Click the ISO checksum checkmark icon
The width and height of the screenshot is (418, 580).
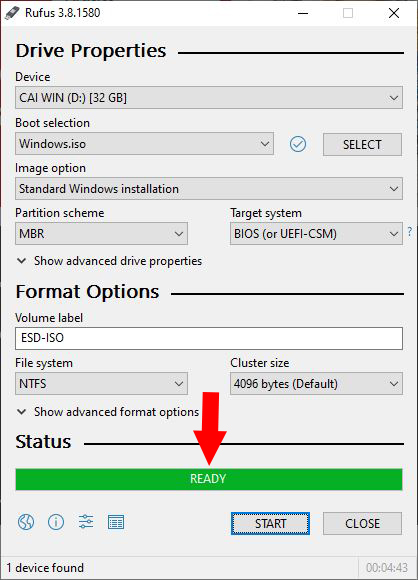click(x=298, y=144)
